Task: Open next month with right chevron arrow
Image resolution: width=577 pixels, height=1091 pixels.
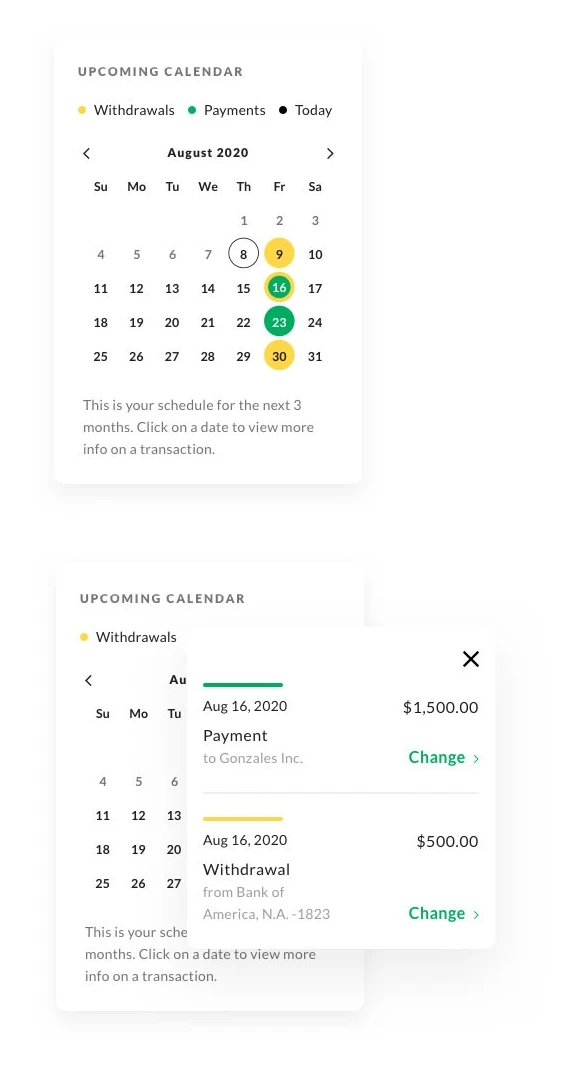Action: click(330, 153)
